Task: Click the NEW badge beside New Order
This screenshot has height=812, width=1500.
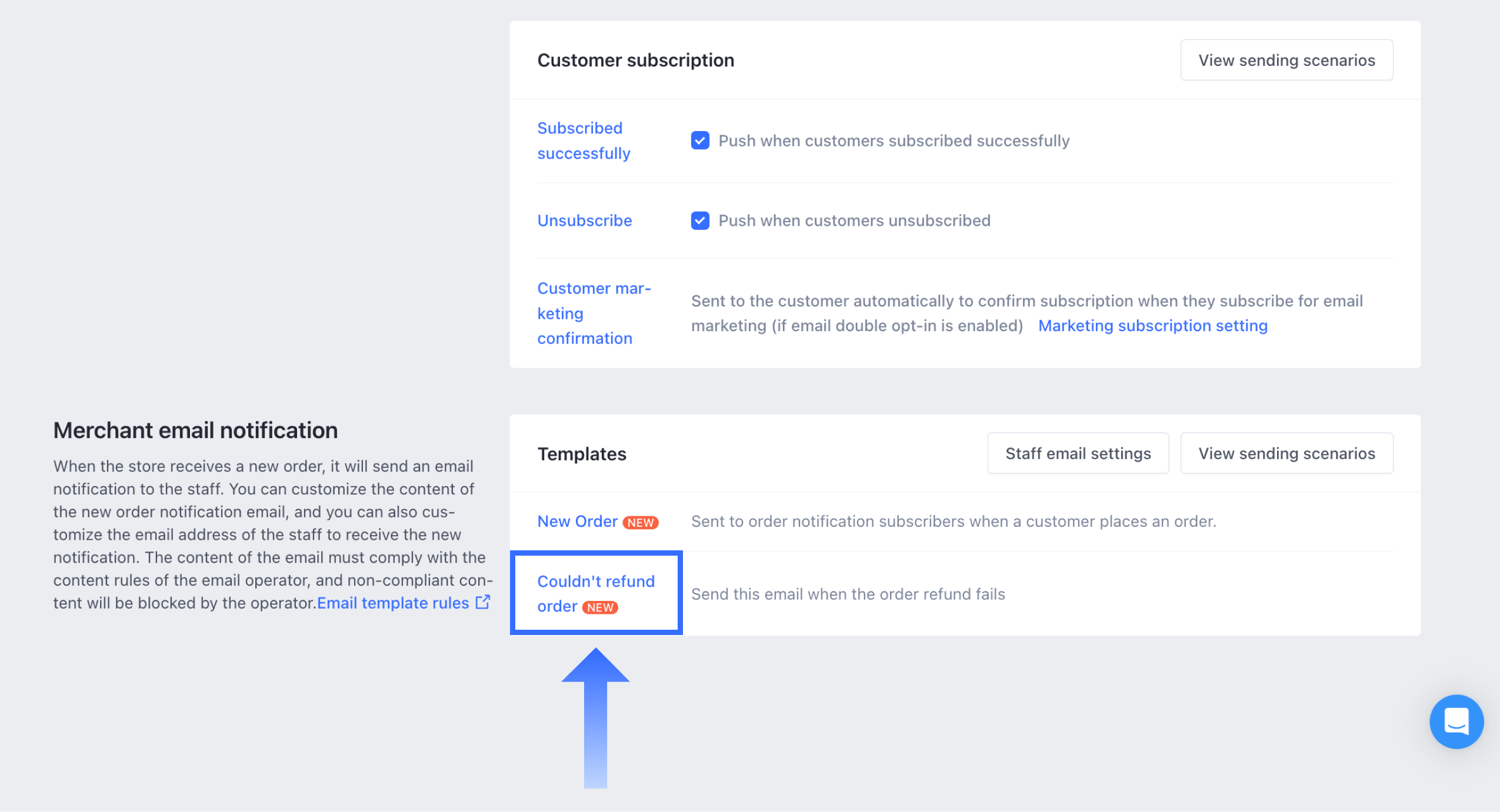Action: pos(641,522)
